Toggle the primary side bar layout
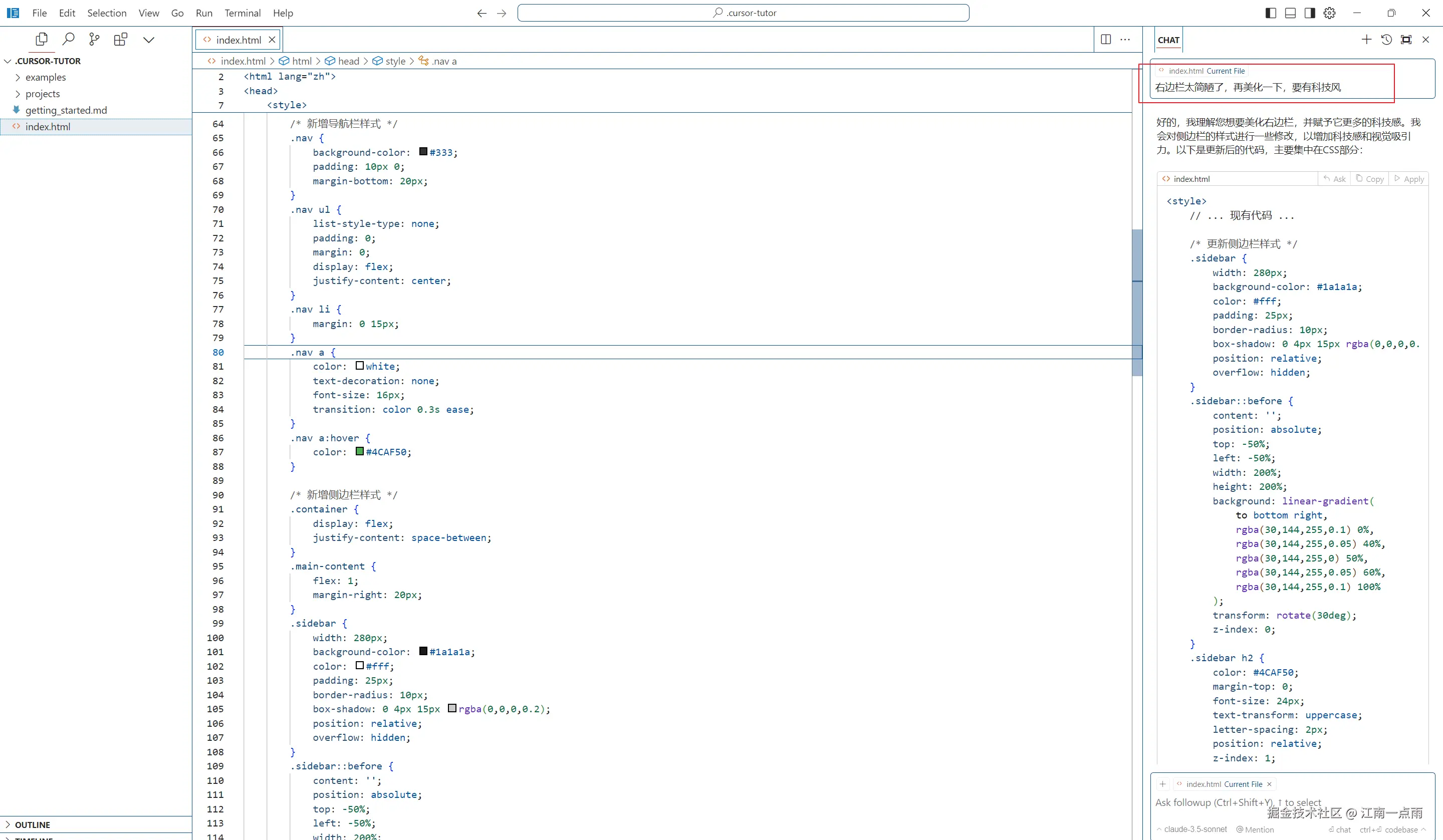The width and height of the screenshot is (1443, 840). tap(1271, 13)
